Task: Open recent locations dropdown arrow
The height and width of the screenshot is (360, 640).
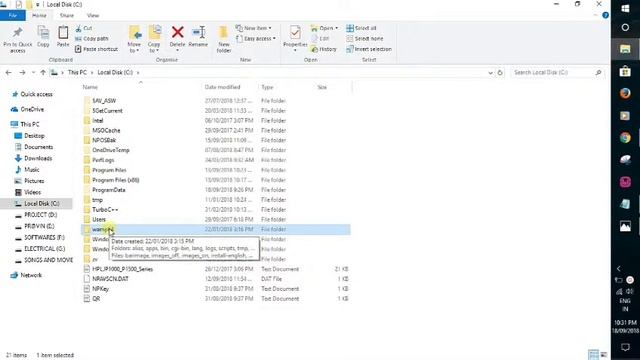Action: tap(33, 73)
